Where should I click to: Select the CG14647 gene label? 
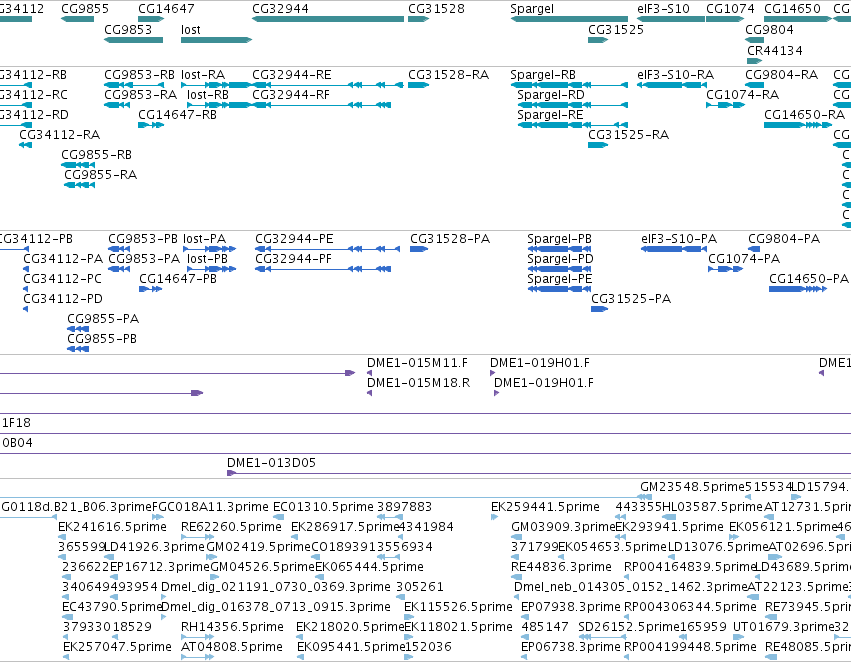166,9
